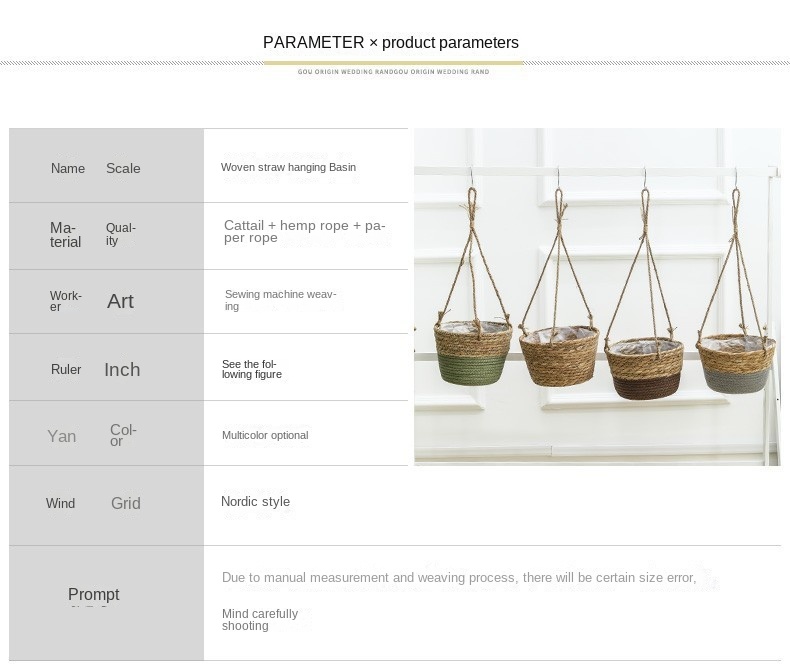Click the Prompt row label
This screenshot has width=790, height=670.
pyautogui.click(x=94, y=594)
